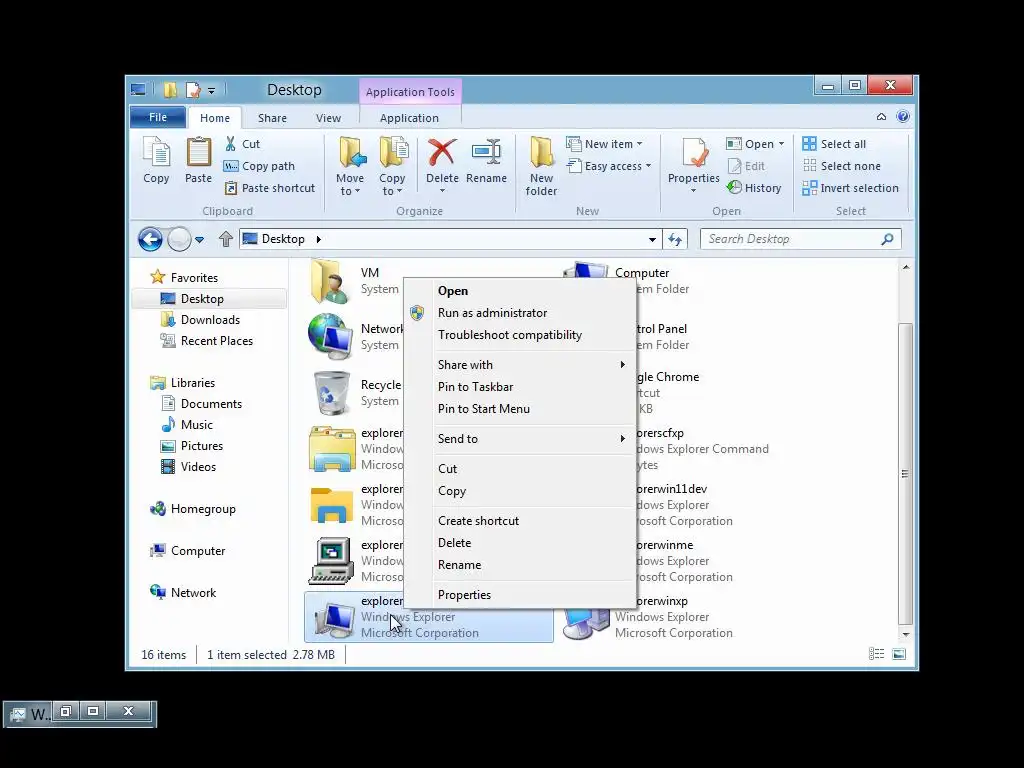Viewport: 1024px width, 768px height.
Task: Switch to the View ribbon tab
Action: 328,118
